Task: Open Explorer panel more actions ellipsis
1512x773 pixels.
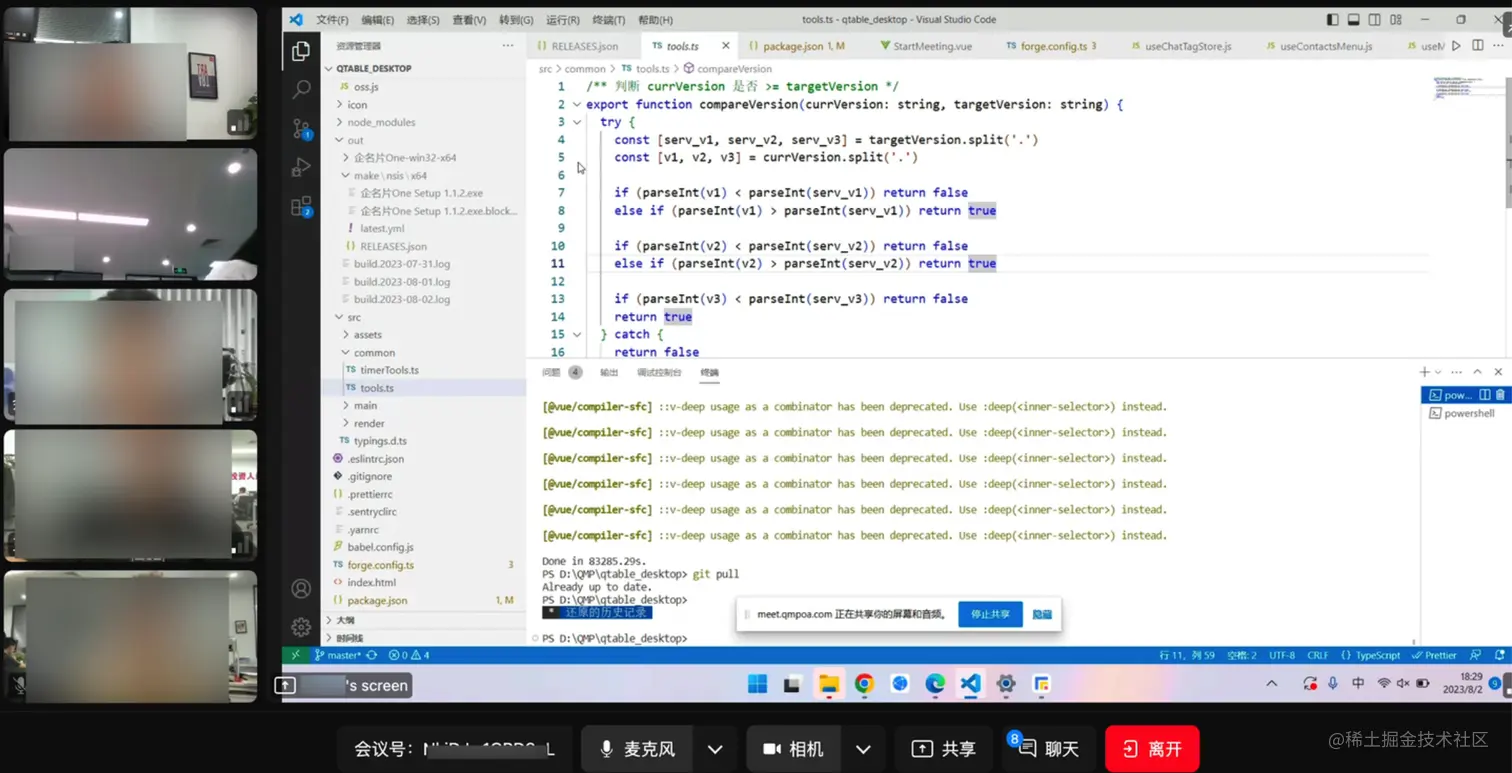Action: pyautogui.click(x=508, y=46)
